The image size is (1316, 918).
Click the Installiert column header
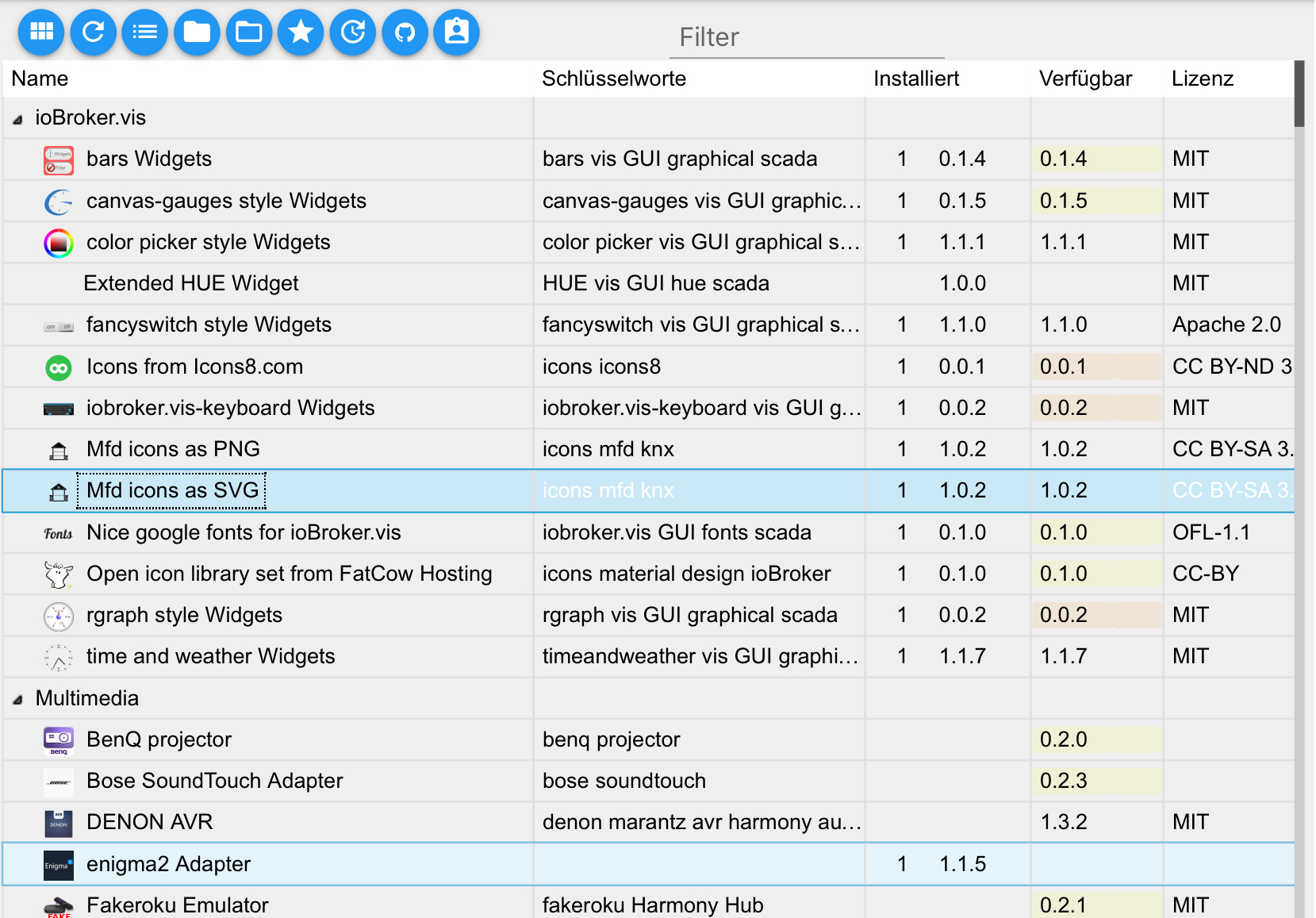[915, 79]
